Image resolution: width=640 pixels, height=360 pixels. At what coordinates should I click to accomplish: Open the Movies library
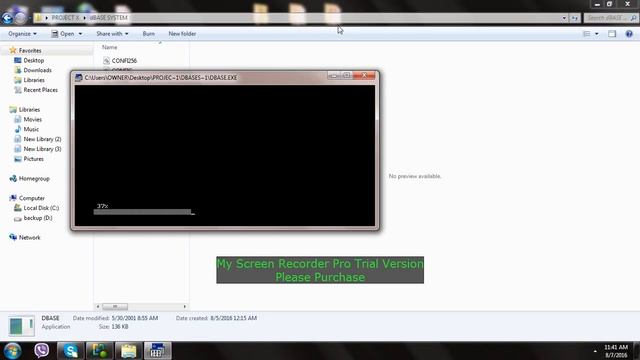32,119
